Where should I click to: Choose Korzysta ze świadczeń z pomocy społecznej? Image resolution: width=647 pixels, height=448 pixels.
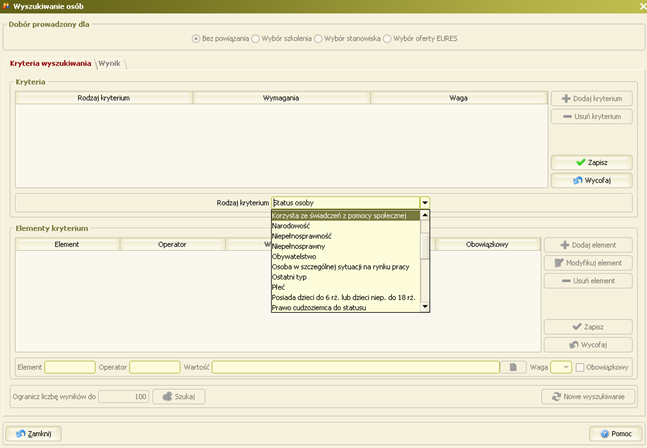(346, 216)
